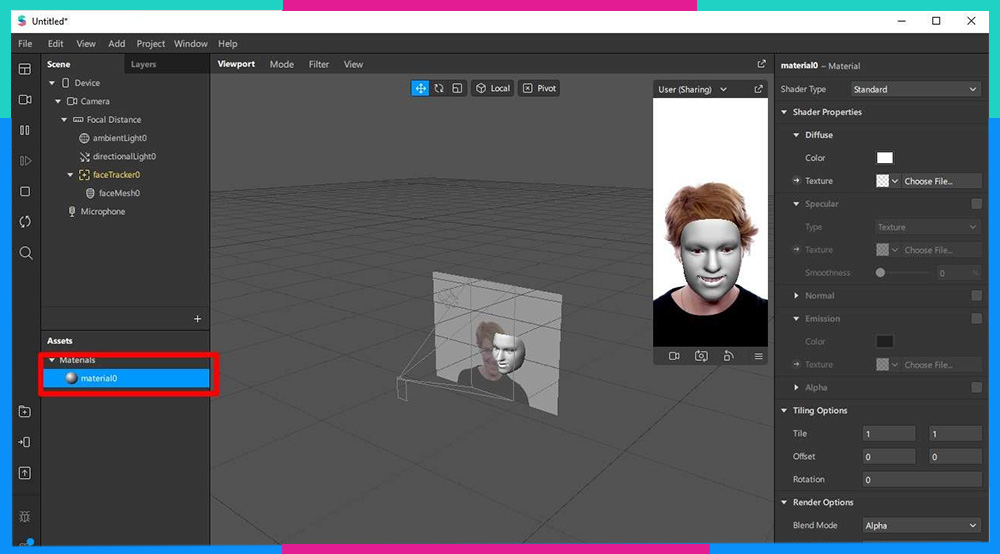The height and width of the screenshot is (554, 1000).
Task: Collapse the Diffuse section
Action: tap(797, 135)
